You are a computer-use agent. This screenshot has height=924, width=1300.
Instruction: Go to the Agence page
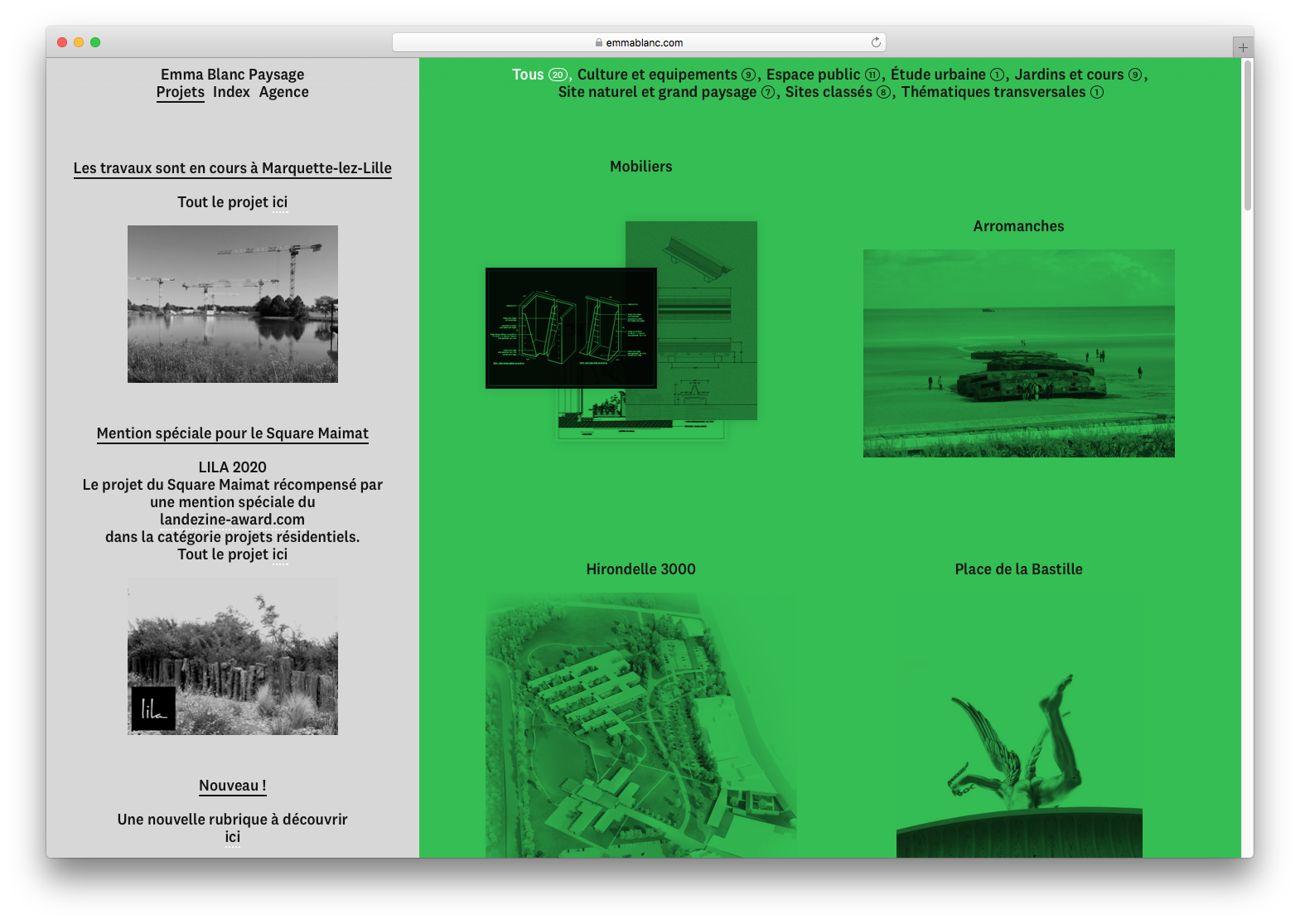283,92
